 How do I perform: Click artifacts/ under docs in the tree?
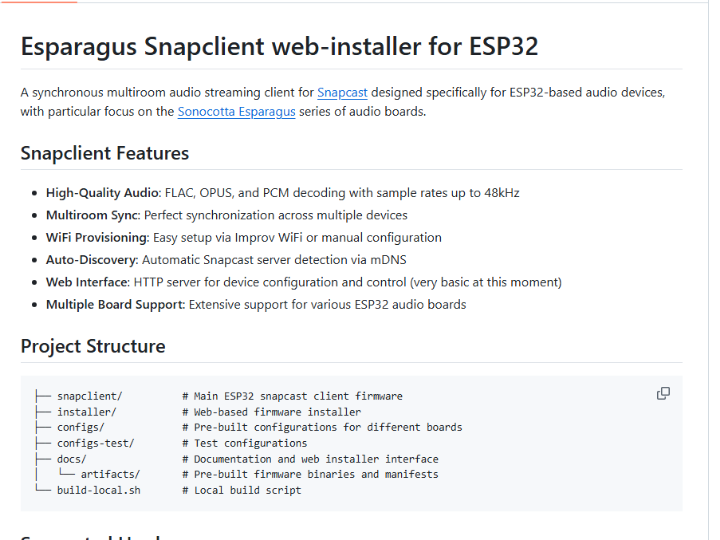110,474
